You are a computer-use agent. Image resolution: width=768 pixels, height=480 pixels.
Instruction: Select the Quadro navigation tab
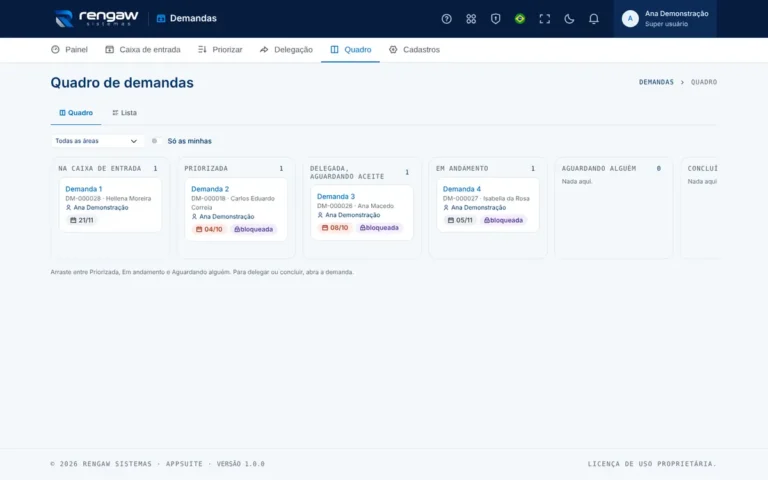351,49
